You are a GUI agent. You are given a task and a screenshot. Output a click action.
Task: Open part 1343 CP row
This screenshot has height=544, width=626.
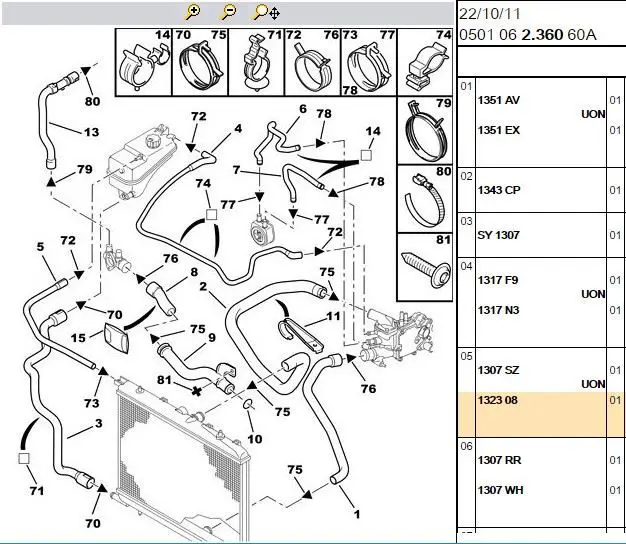coord(499,189)
